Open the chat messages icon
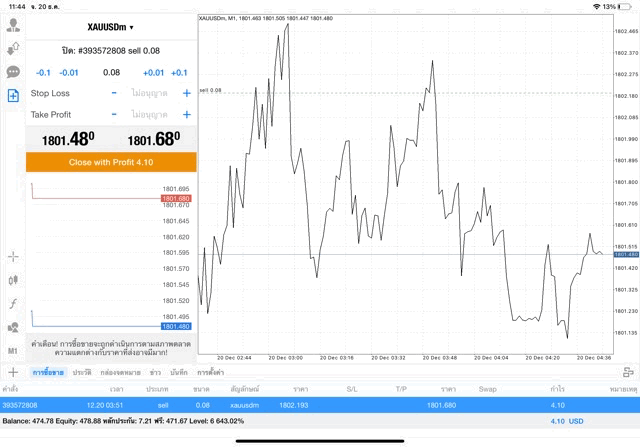This screenshot has height=447, width=640. point(13,72)
